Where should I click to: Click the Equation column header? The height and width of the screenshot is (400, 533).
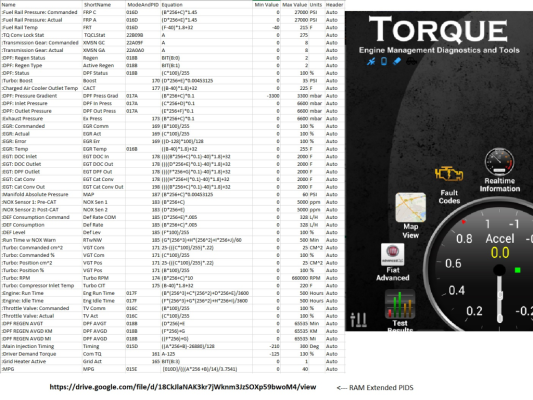pos(172,5)
